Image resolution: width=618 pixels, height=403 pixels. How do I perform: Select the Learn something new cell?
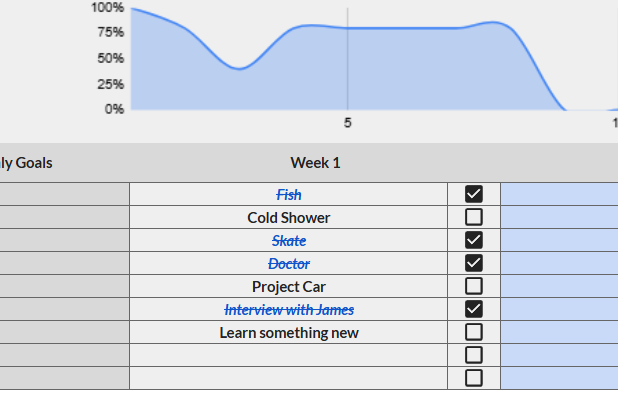click(288, 333)
